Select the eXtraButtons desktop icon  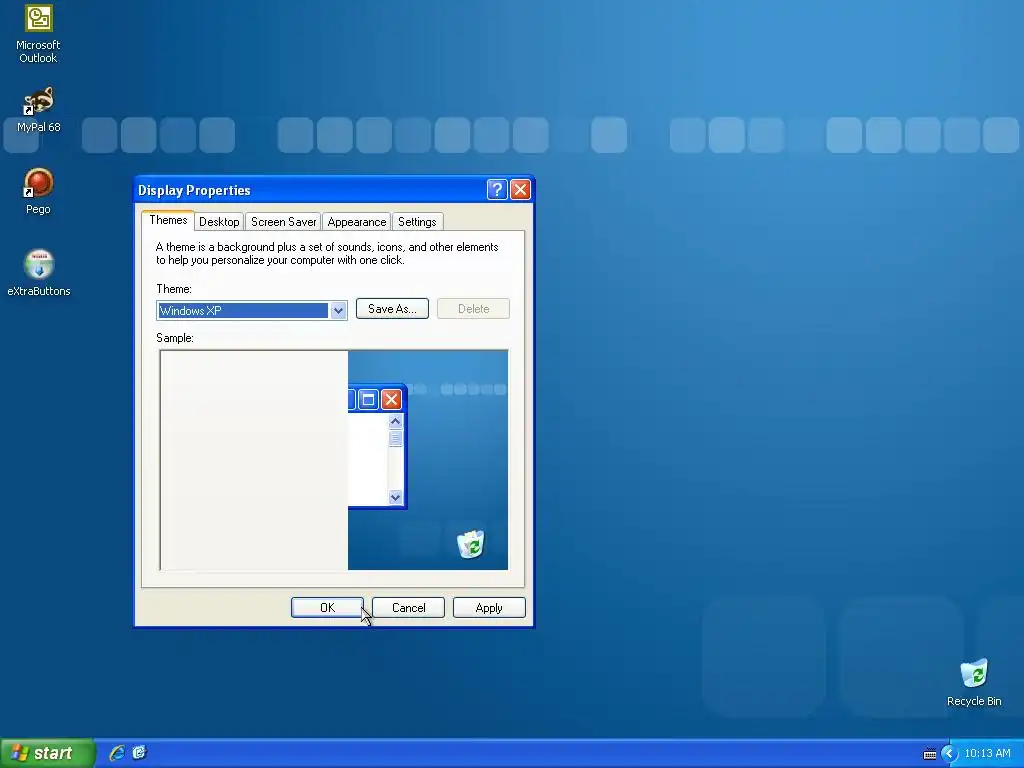(39, 273)
